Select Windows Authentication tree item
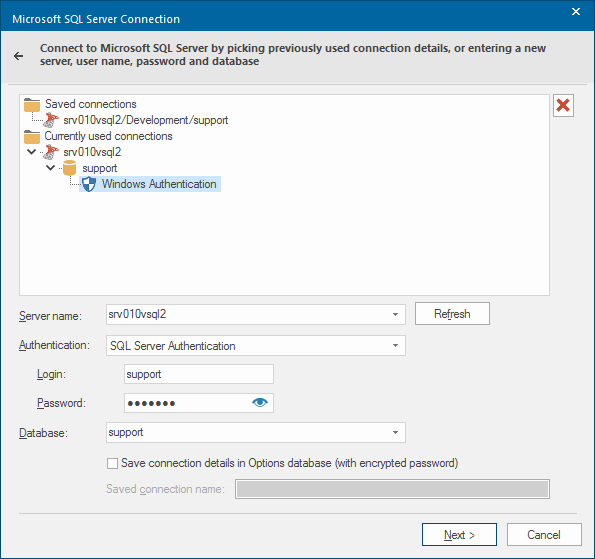Image resolution: width=595 pixels, height=559 pixels. coord(159,184)
